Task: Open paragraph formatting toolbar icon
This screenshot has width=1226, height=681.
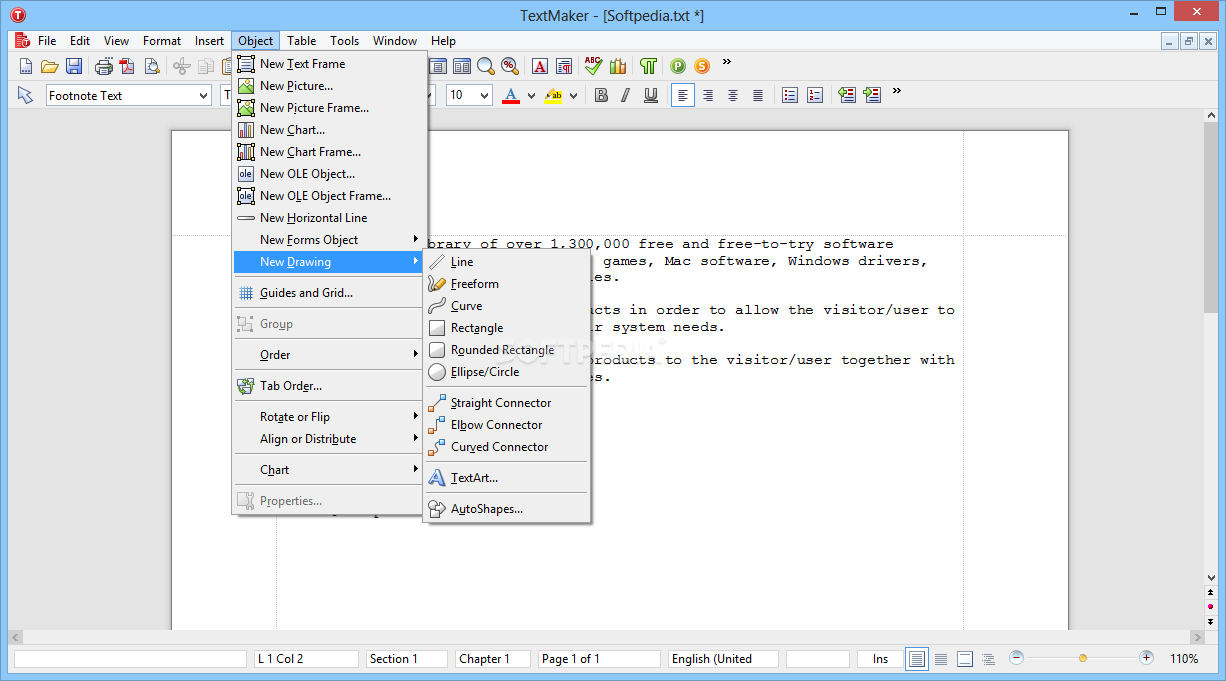Action: click(x=564, y=66)
